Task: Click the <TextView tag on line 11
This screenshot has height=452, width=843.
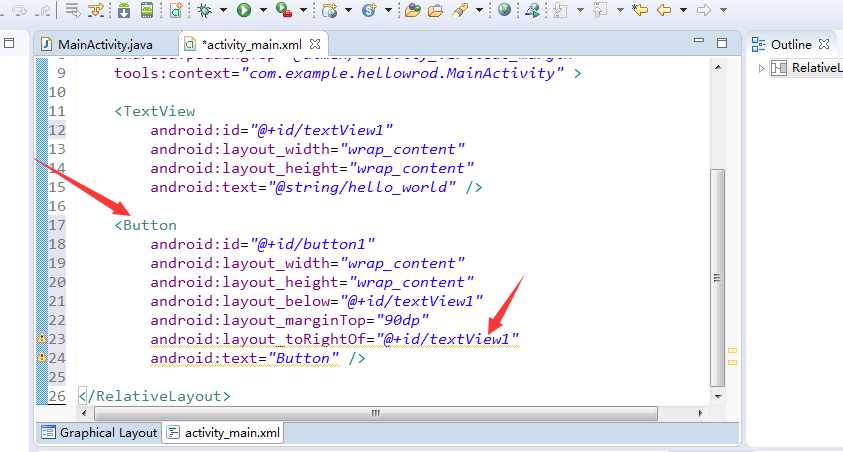Action: tap(154, 111)
